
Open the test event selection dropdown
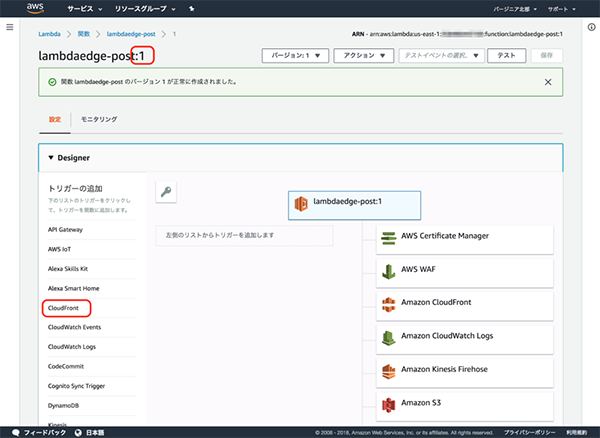tap(442, 55)
